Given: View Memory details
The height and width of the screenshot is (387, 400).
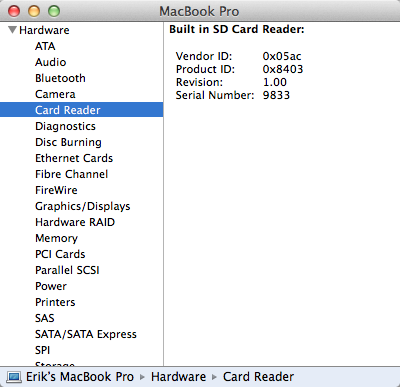Looking at the screenshot, I should click(56, 238).
